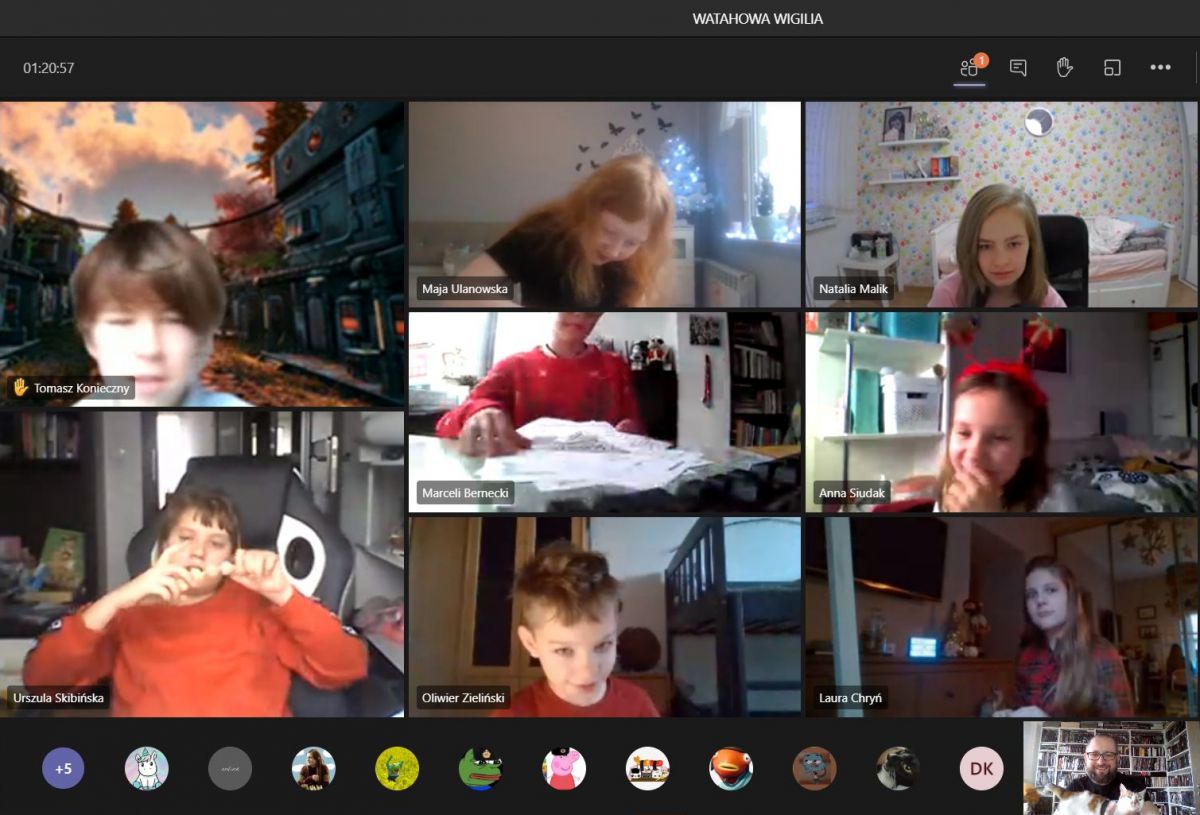
Task: Select Maja Ulanowska's video tile
Action: [604, 204]
